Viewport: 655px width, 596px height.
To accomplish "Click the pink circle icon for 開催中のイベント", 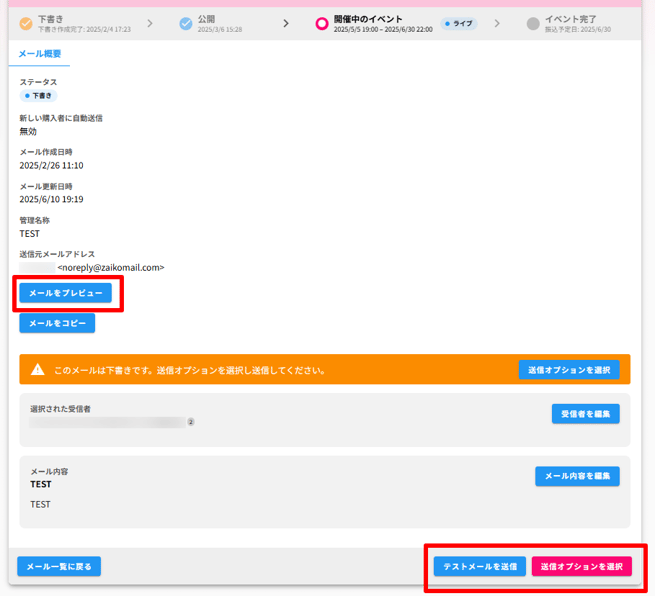I will (x=322, y=24).
